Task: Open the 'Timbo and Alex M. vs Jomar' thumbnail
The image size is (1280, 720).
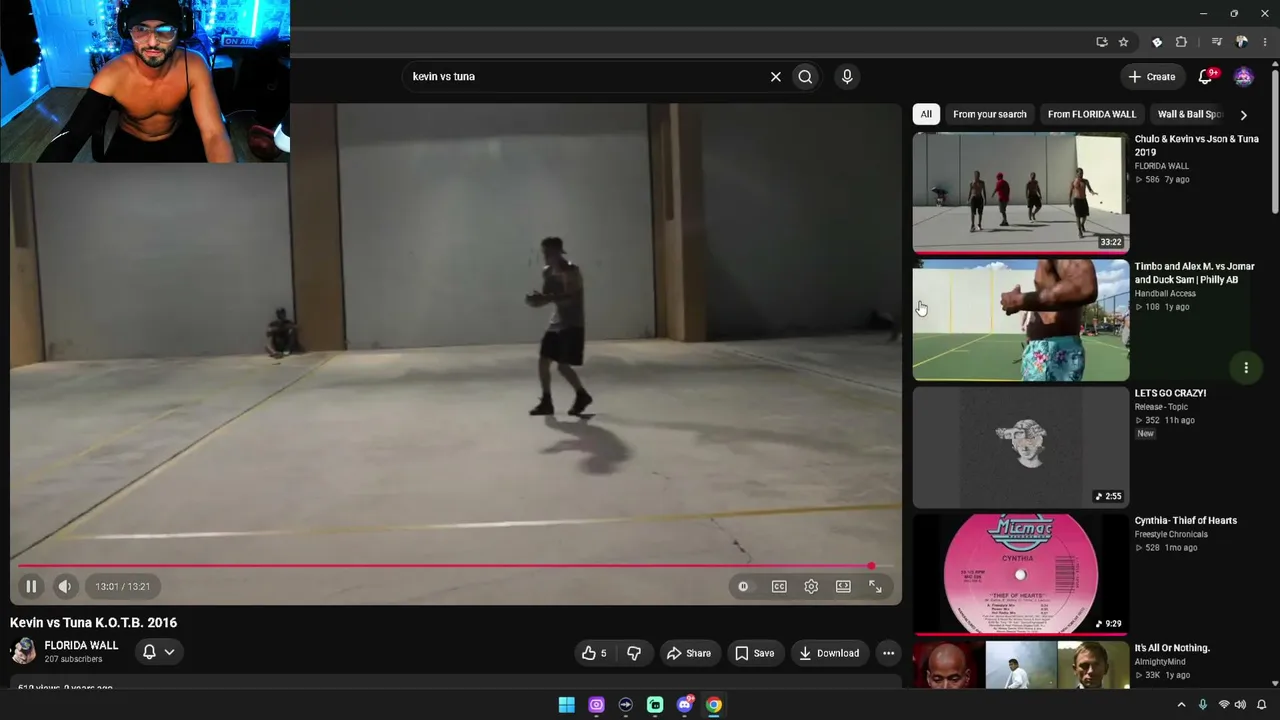Action: point(1020,320)
